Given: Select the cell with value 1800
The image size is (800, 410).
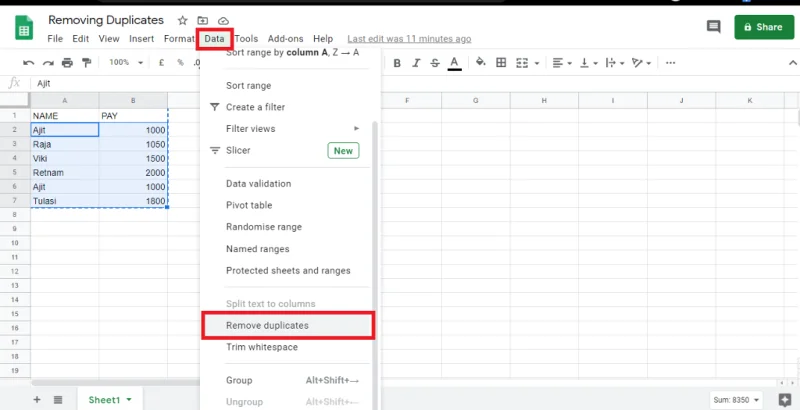Looking at the screenshot, I should tap(133, 201).
